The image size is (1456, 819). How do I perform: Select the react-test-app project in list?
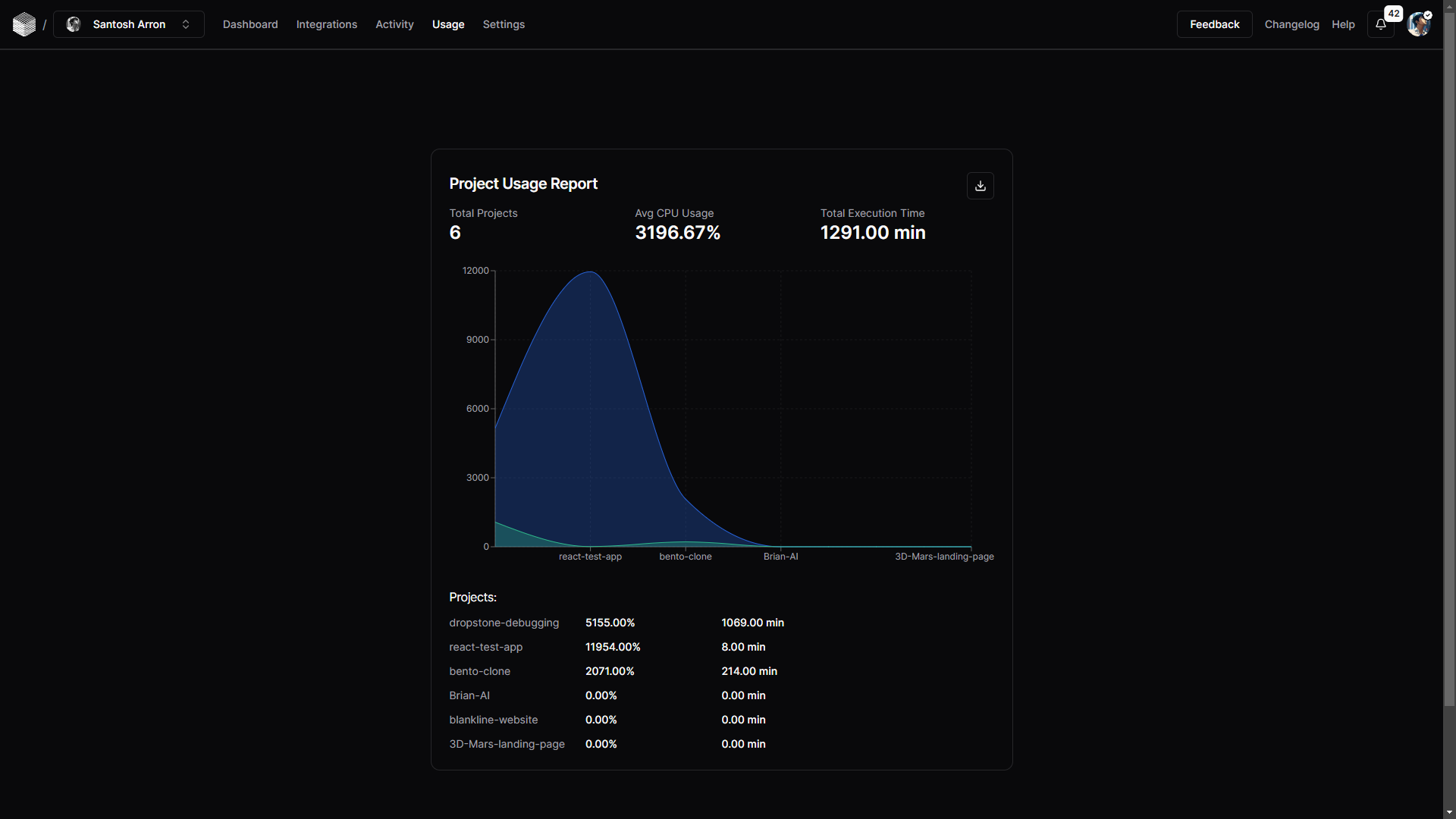pyautogui.click(x=485, y=647)
